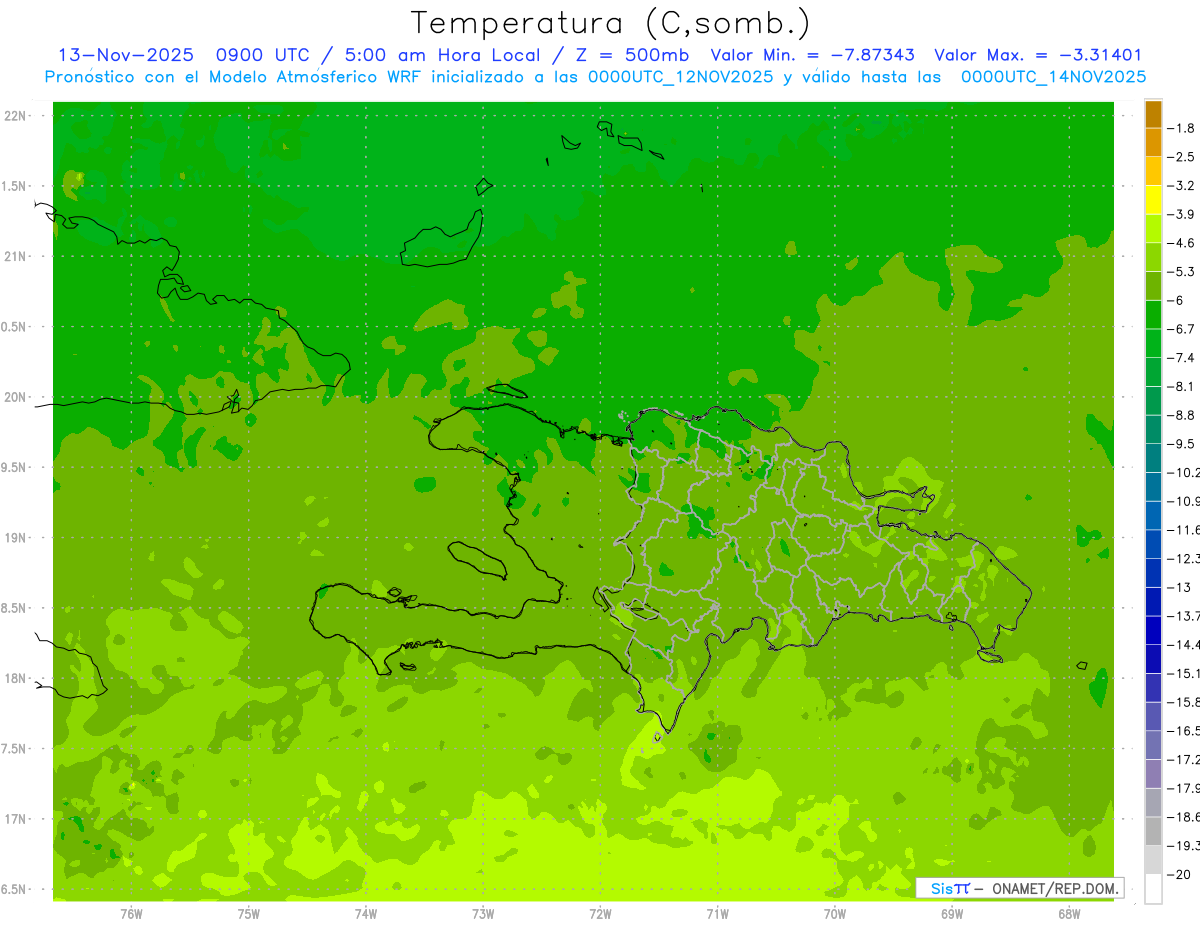
Task: Click the "-7.4" colorbar value
Action: 1183,358
